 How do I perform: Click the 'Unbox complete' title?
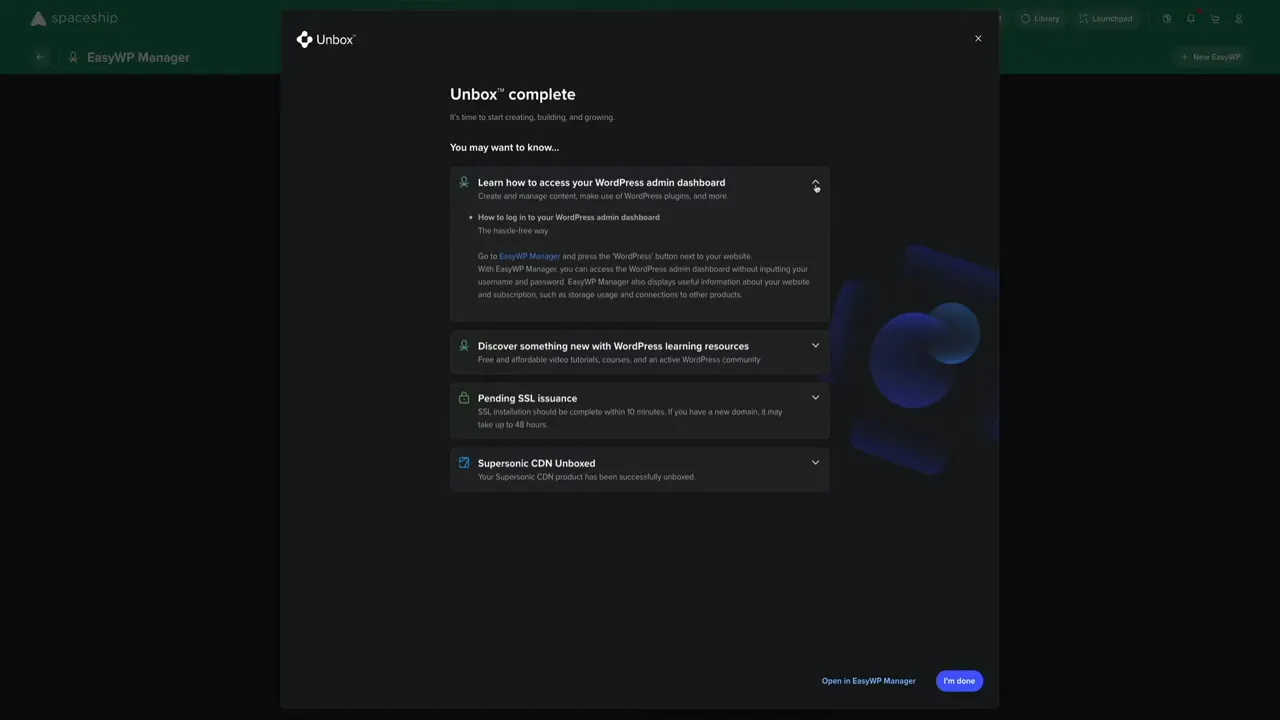click(x=512, y=94)
